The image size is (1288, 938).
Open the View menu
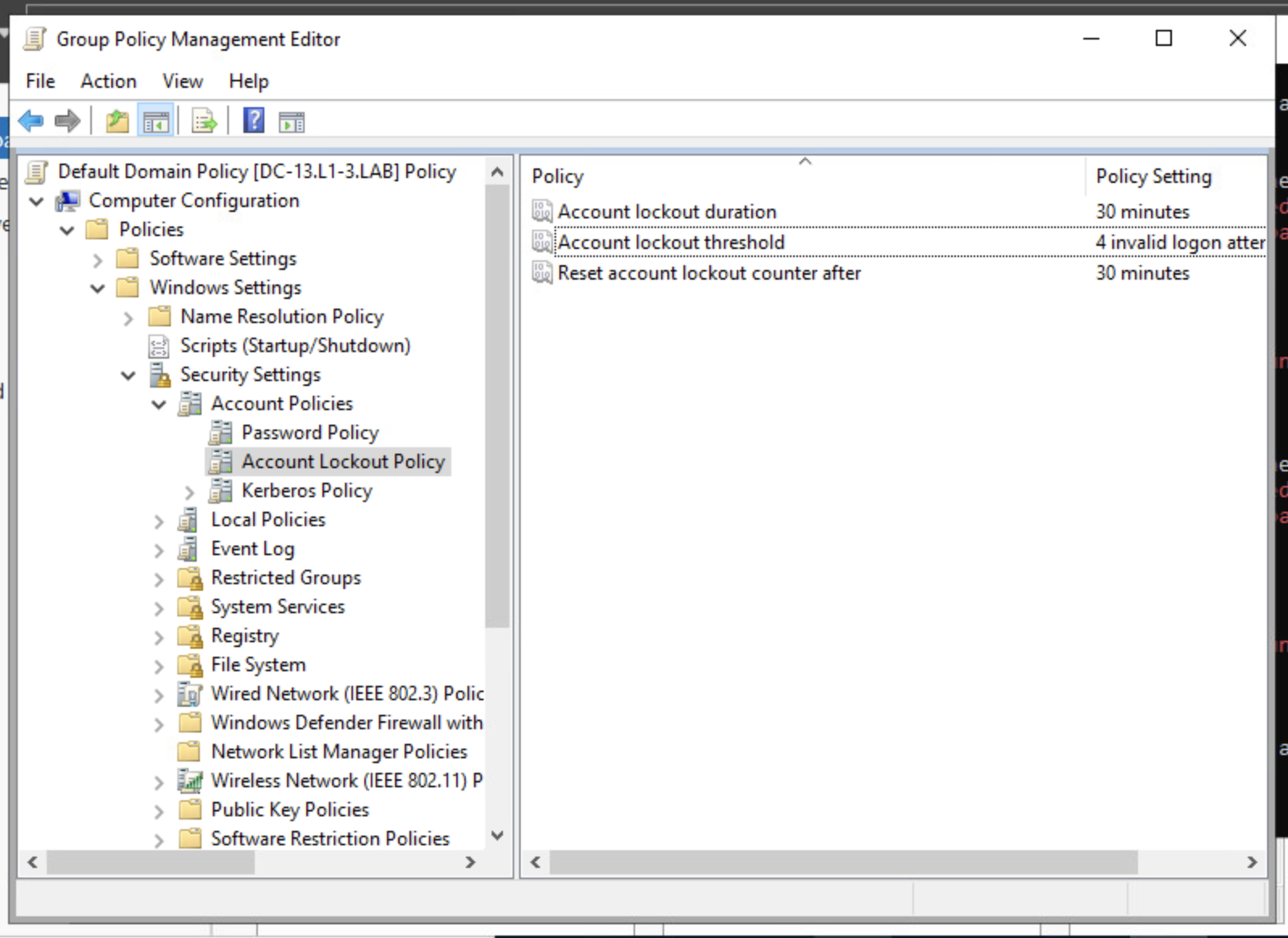coord(183,81)
